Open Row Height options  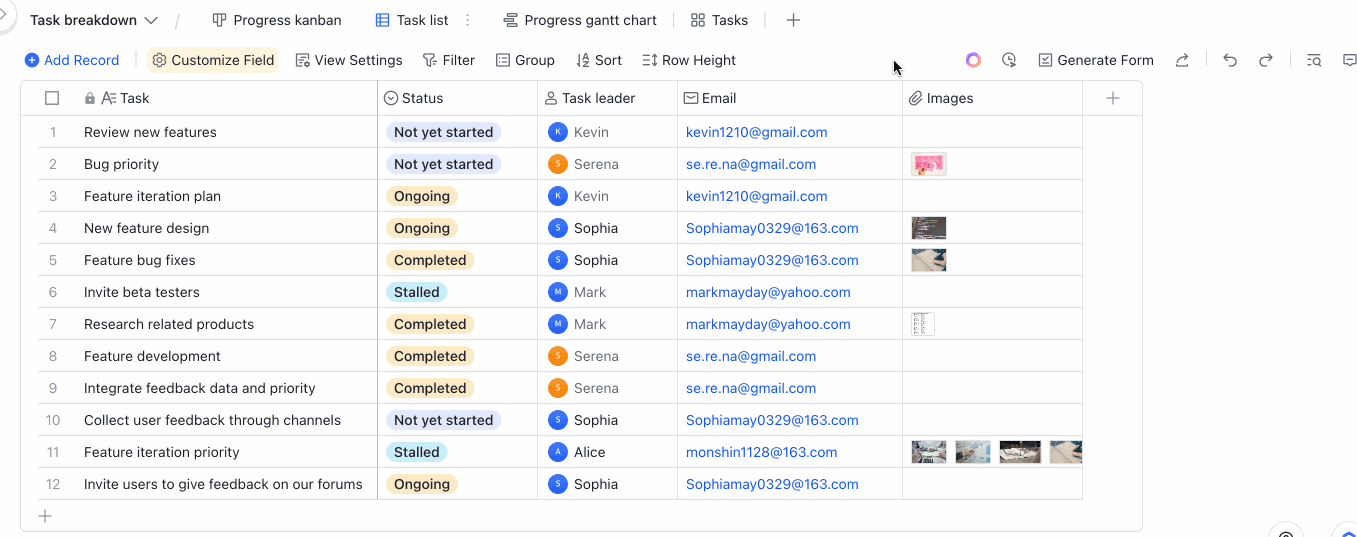(x=689, y=60)
